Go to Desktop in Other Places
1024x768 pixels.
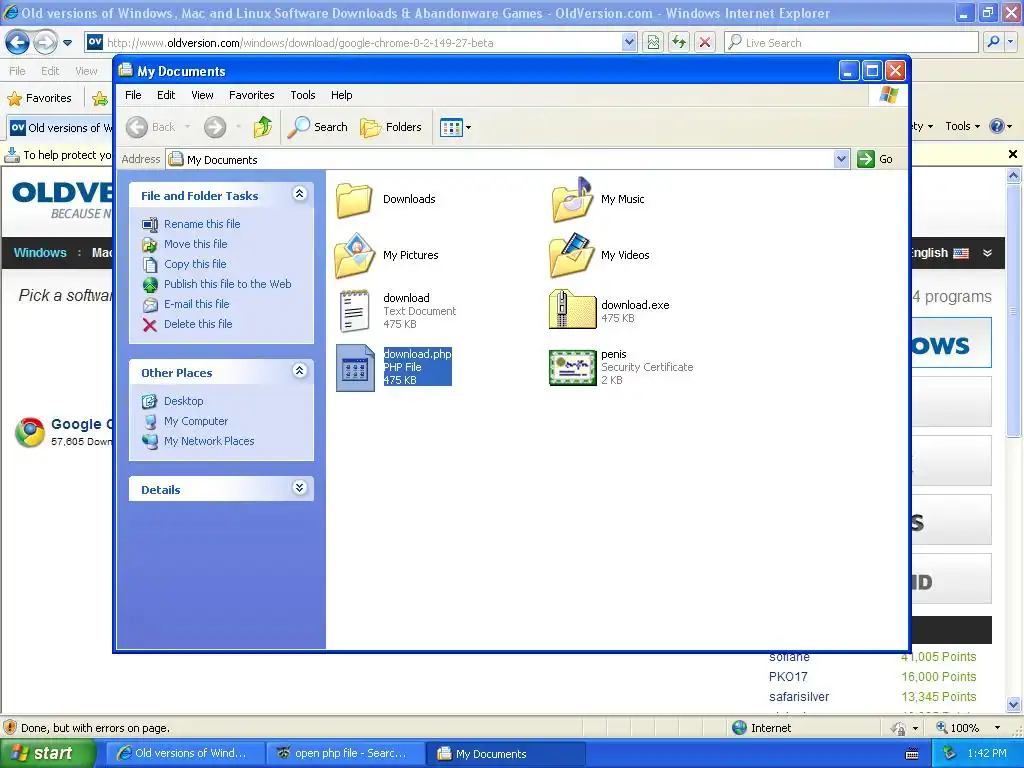coord(184,401)
